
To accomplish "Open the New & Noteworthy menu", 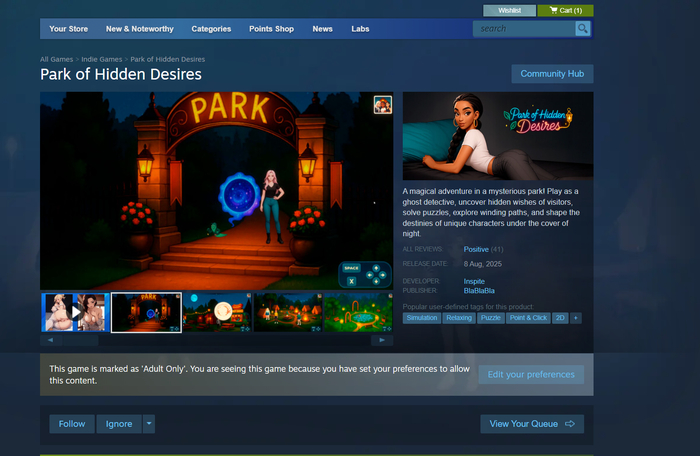I will (138, 29).
